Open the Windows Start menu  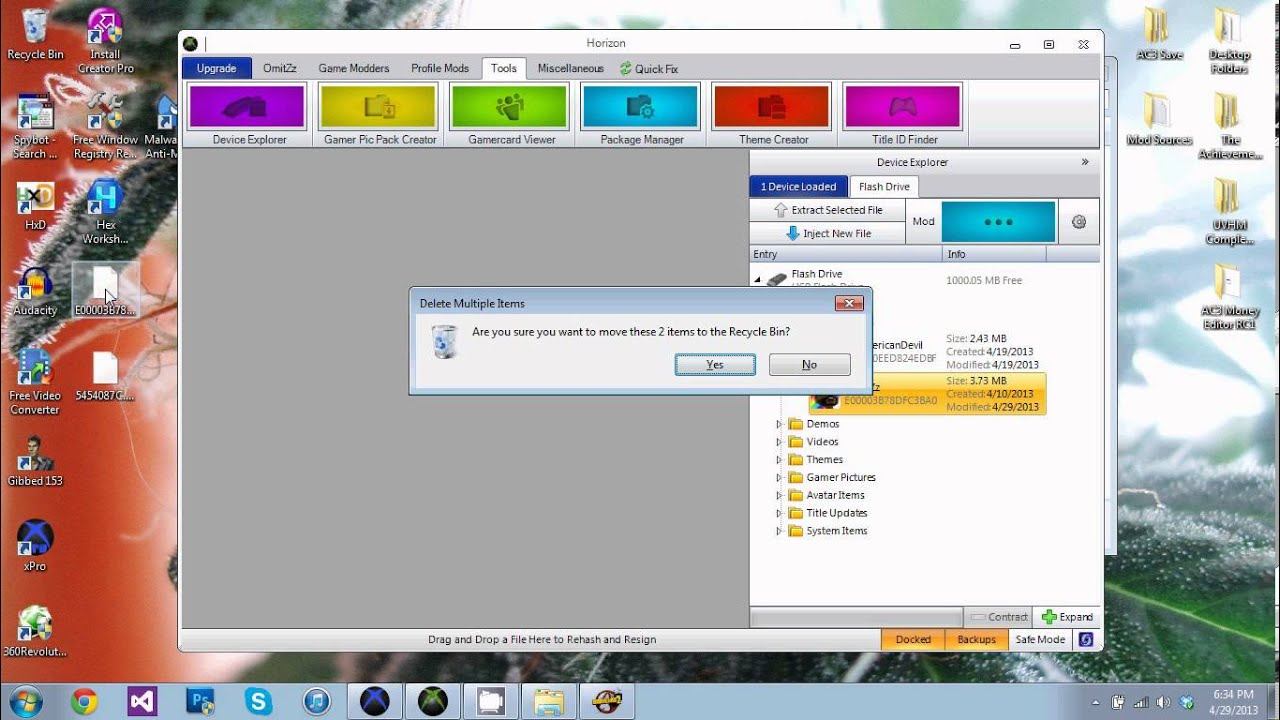pos(27,701)
